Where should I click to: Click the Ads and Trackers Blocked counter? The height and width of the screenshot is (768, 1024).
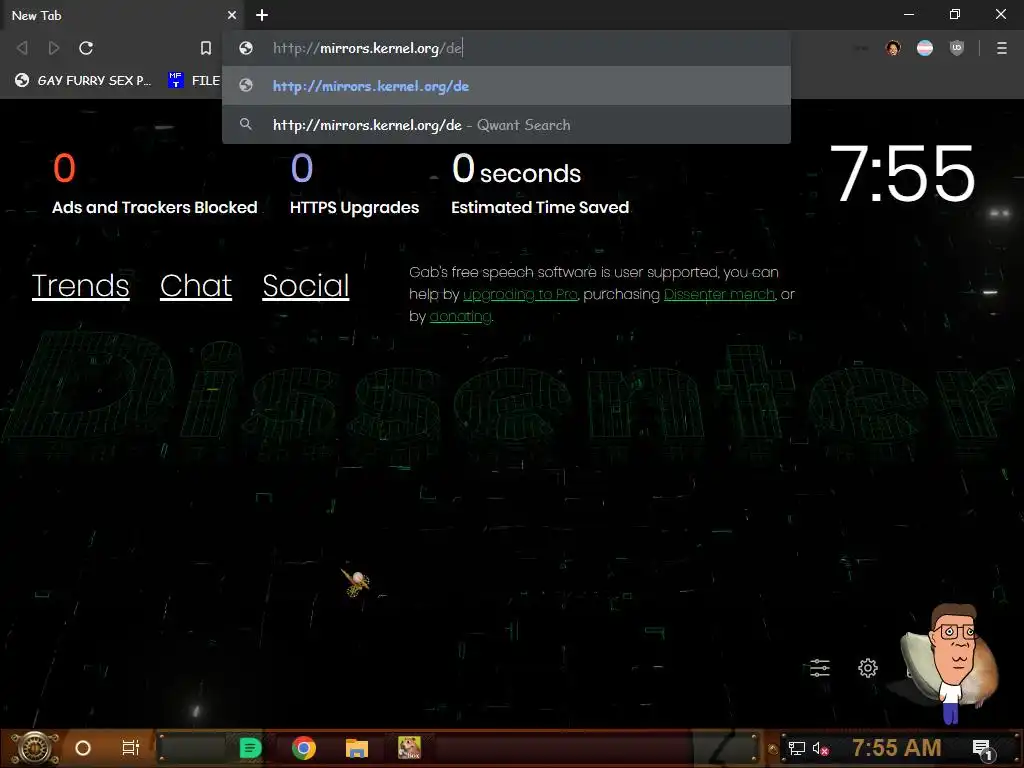pyautogui.click(x=154, y=184)
